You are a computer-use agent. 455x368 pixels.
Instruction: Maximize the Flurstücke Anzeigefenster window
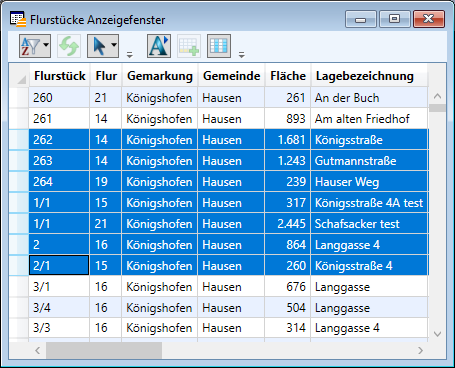(394, 19)
